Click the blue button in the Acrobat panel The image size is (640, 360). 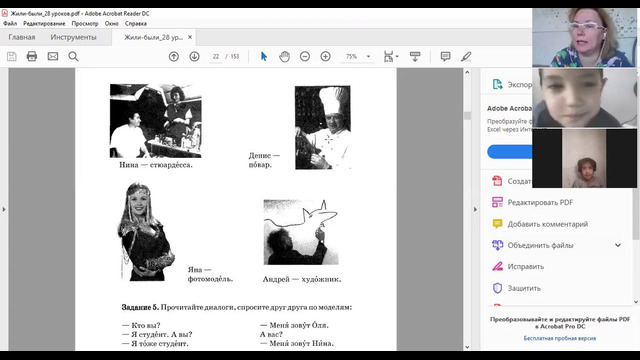click(x=510, y=151)
